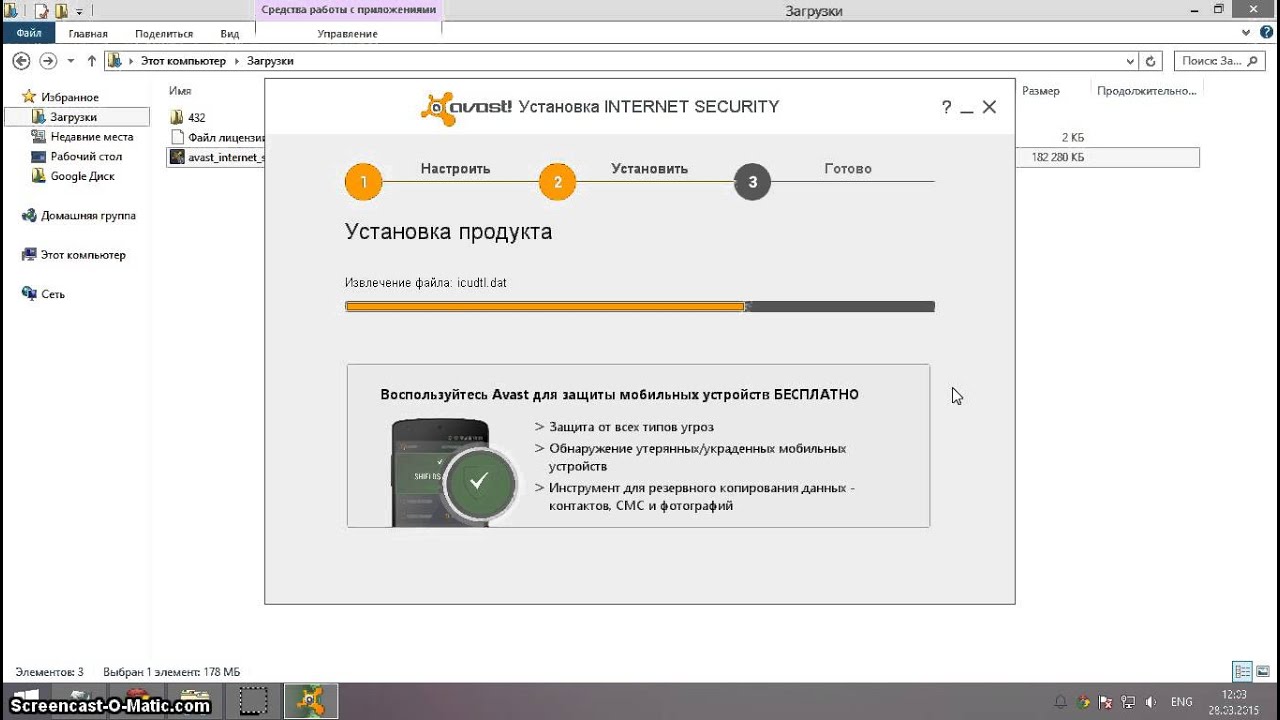Click Загрузки in the address path
This screenshot has height=720, width=1280.
(270, 61)
